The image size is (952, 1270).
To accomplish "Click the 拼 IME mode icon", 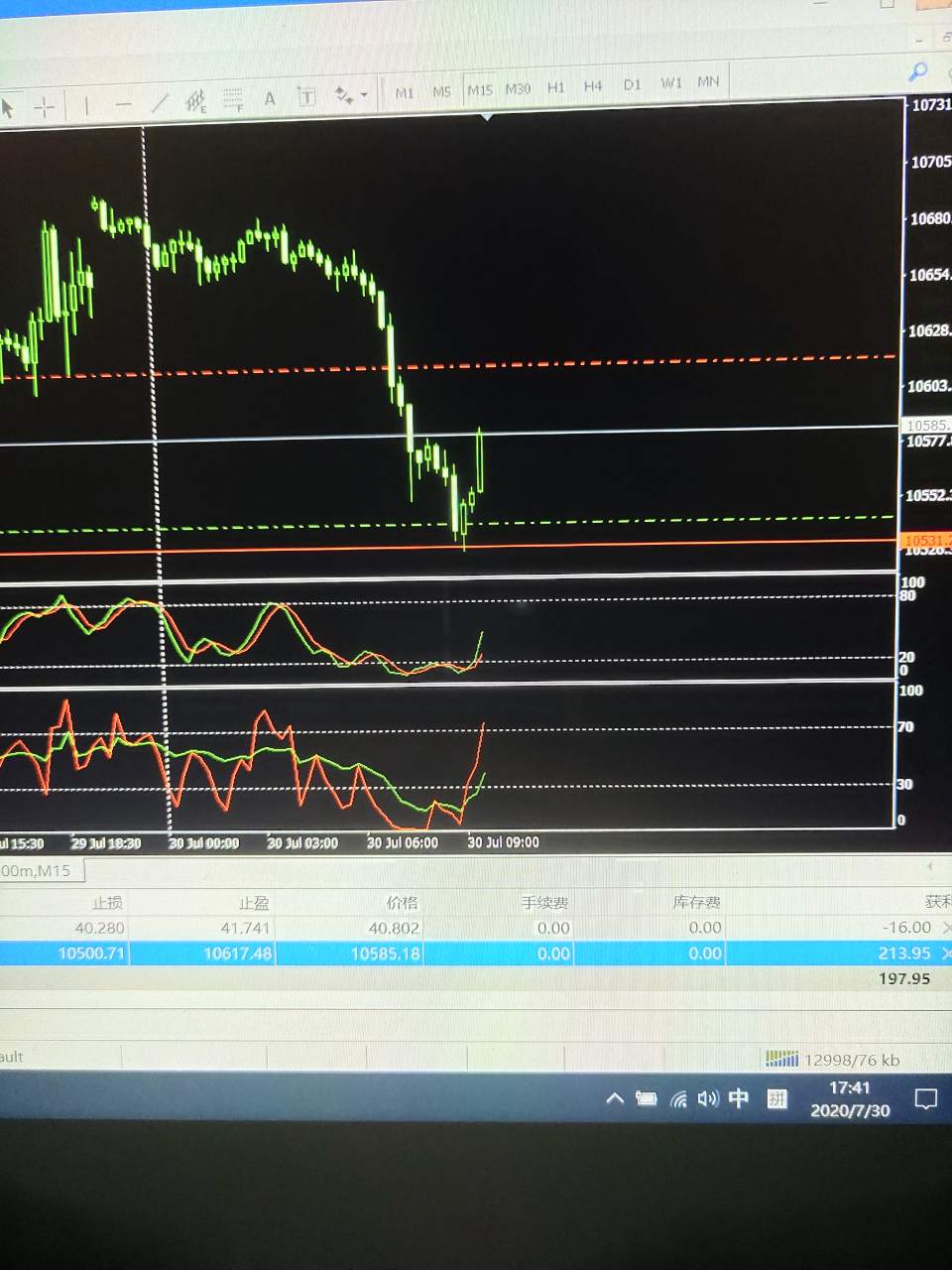I will click(776, 1098).
